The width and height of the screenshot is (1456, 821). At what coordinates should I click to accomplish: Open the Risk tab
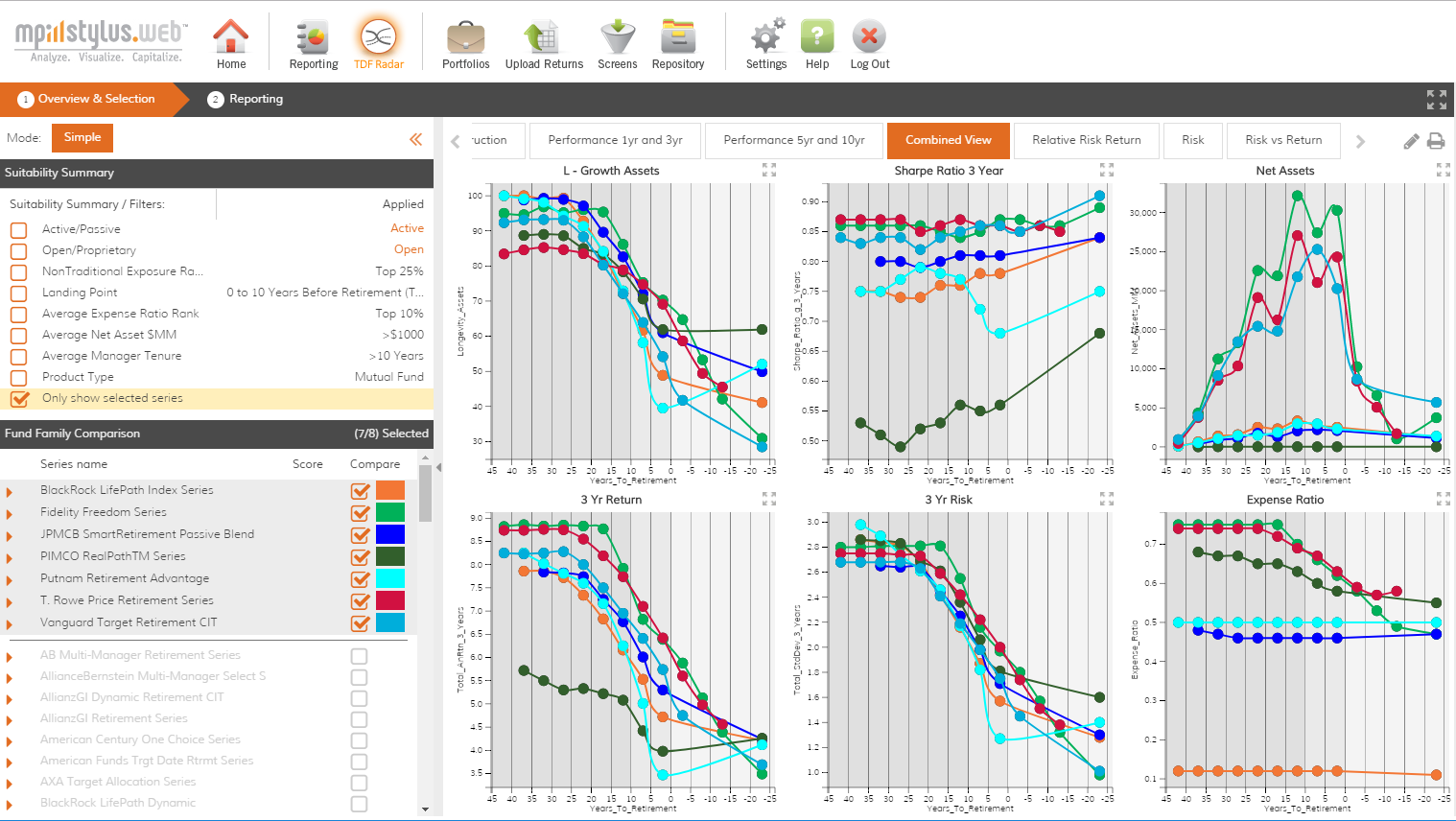pyautogui.click(x=1193, y=140)
